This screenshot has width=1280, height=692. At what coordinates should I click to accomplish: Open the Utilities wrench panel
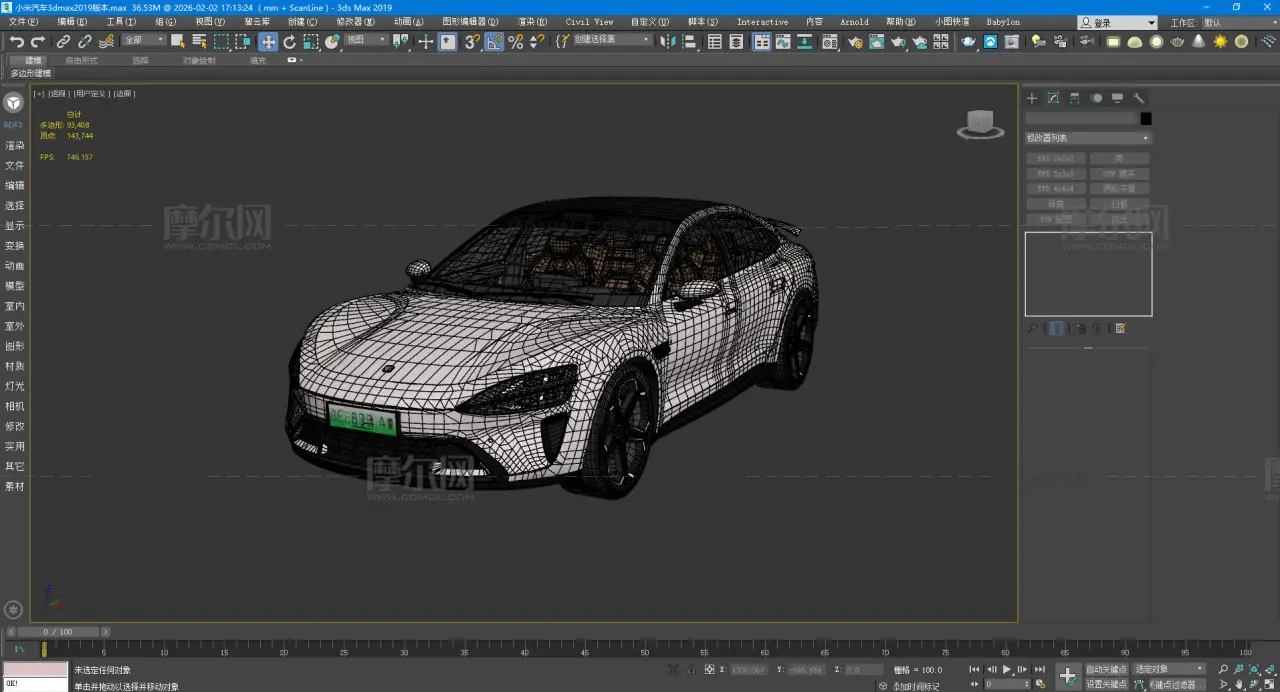tap(1138, 98)
